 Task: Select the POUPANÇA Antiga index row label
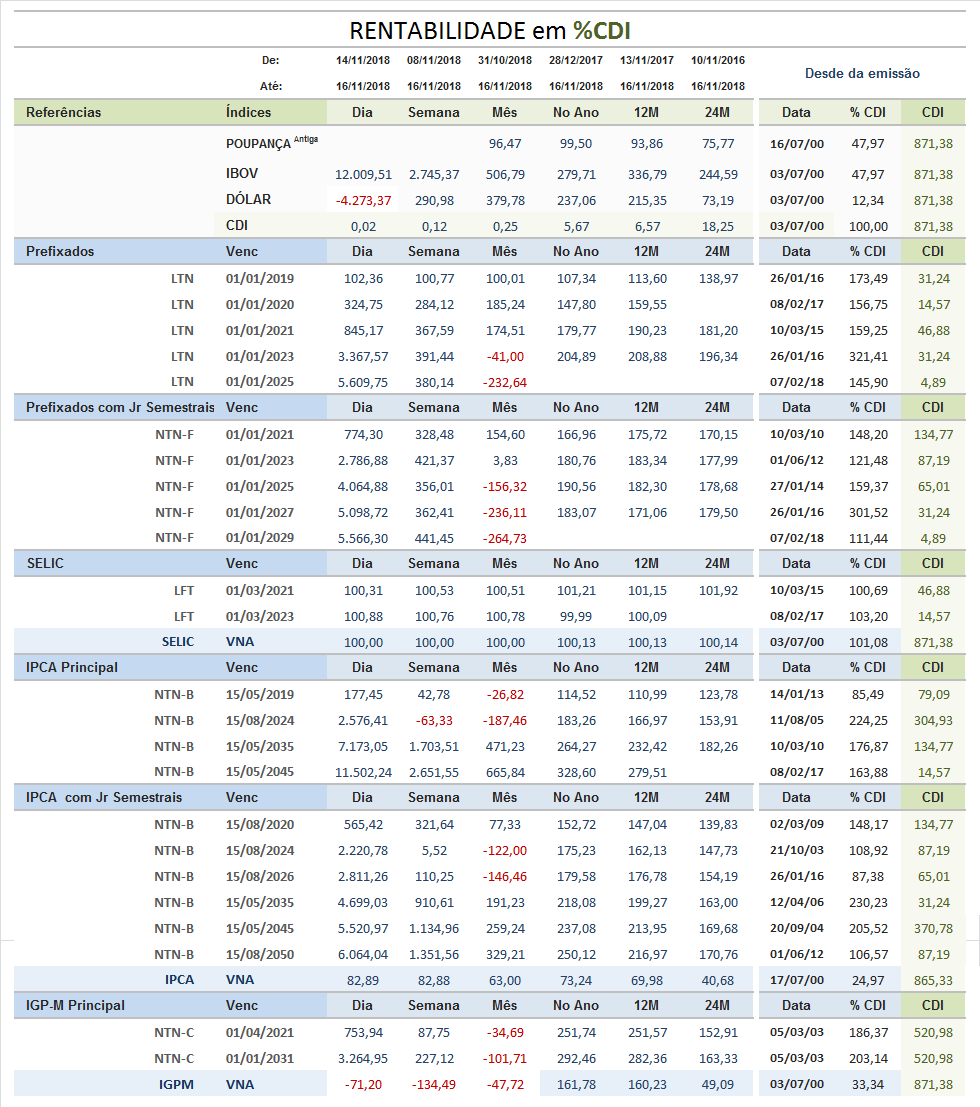272,143
